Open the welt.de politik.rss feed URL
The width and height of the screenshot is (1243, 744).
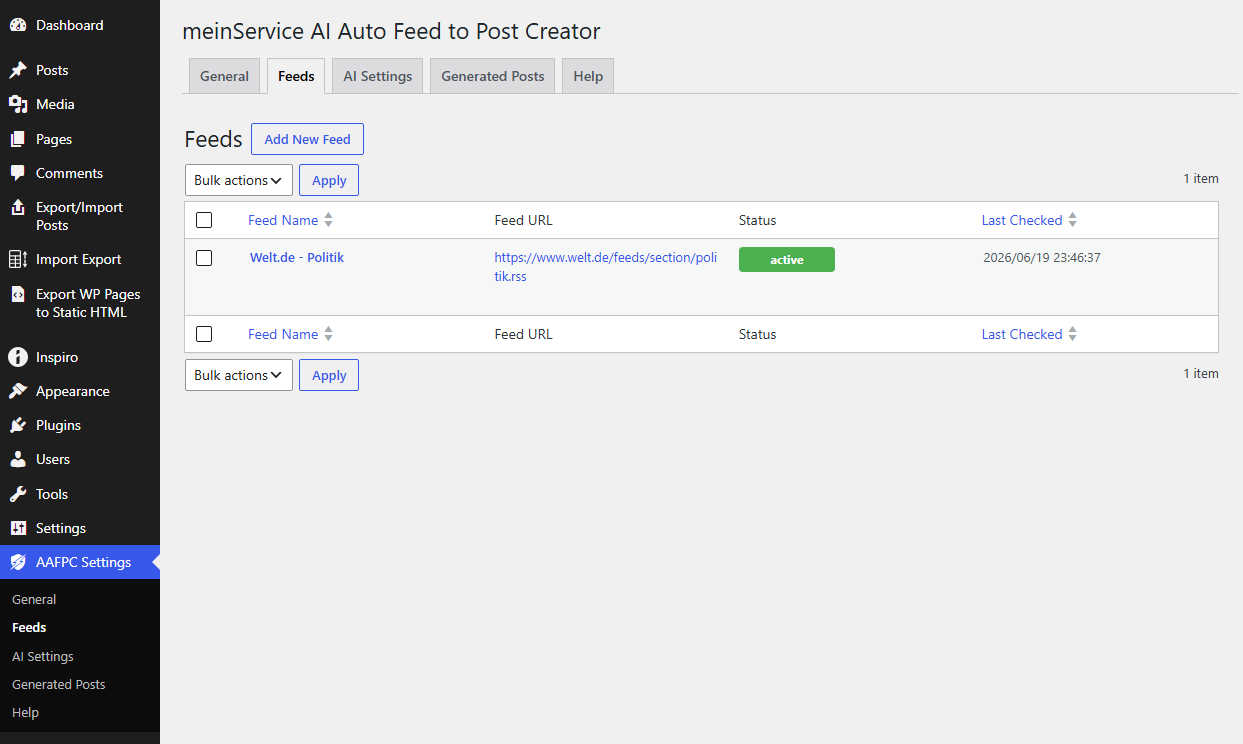(x=605, y=267)
